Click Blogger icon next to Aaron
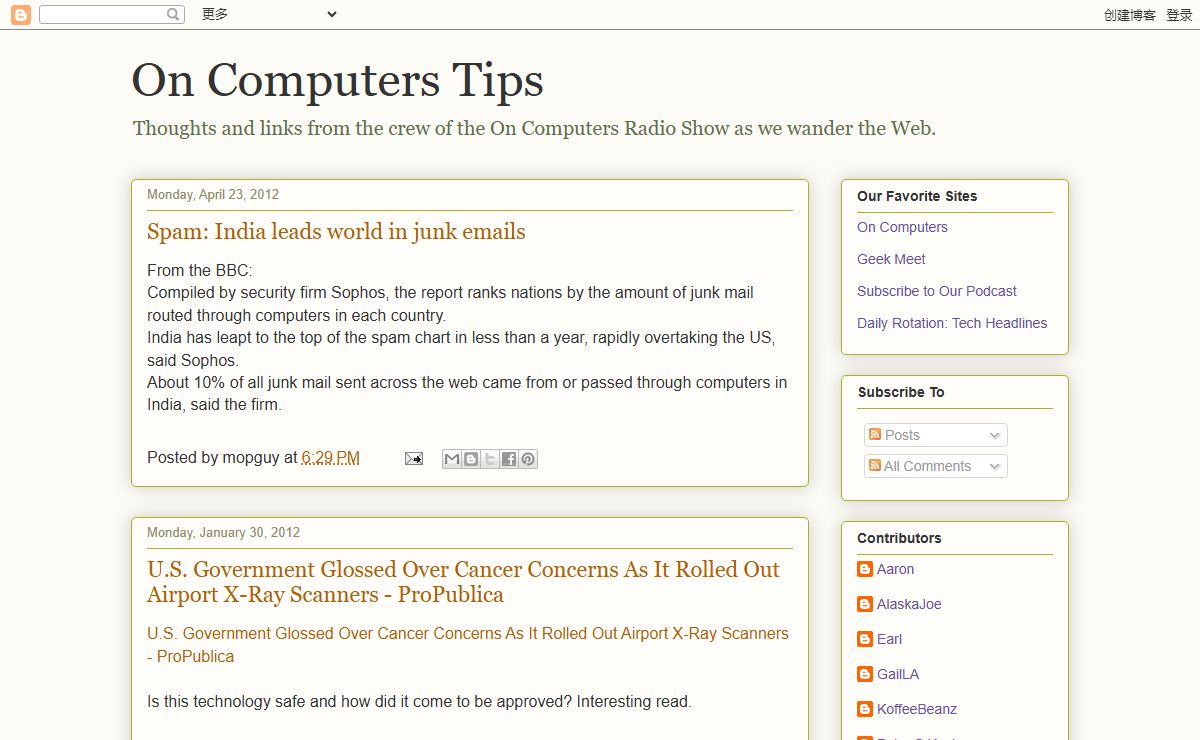Screen dimensions: 1200x740 865,569
